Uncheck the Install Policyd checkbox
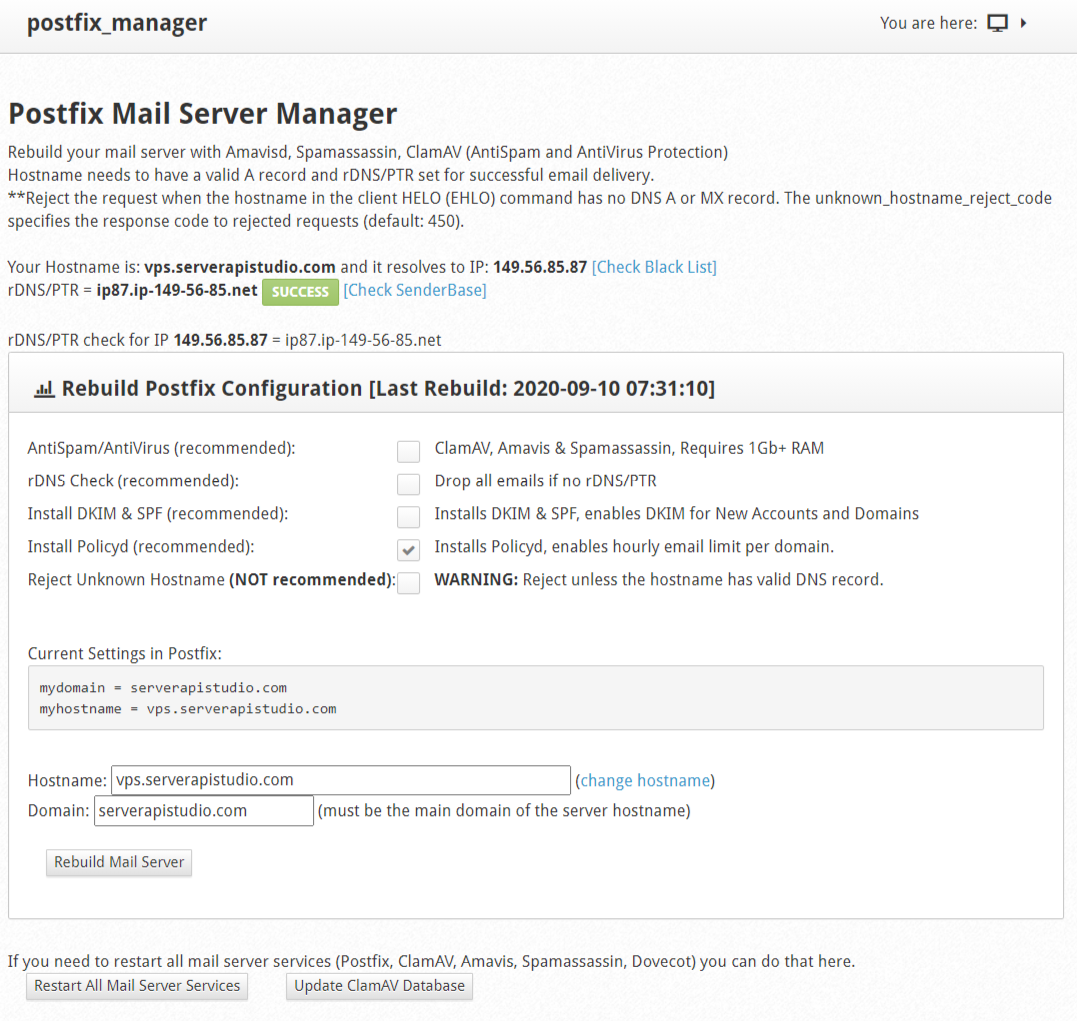This screenshot has width=1077, height=1021. (409, 550)
